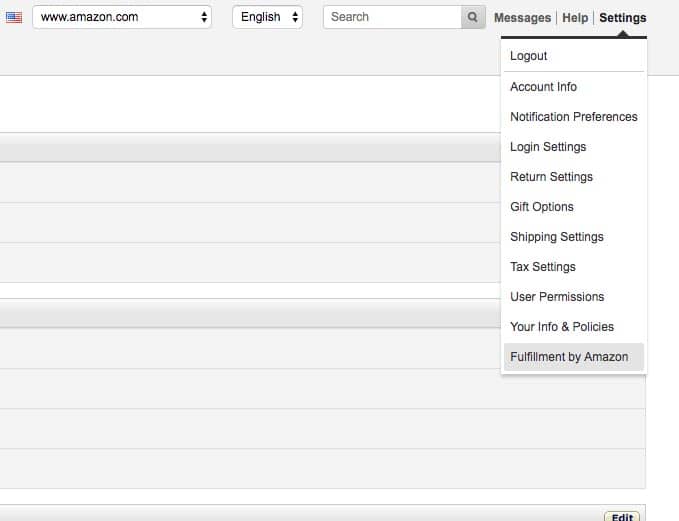Open Notification Preferences
Screen dimensions: 679x521
(x=573, y=117)
